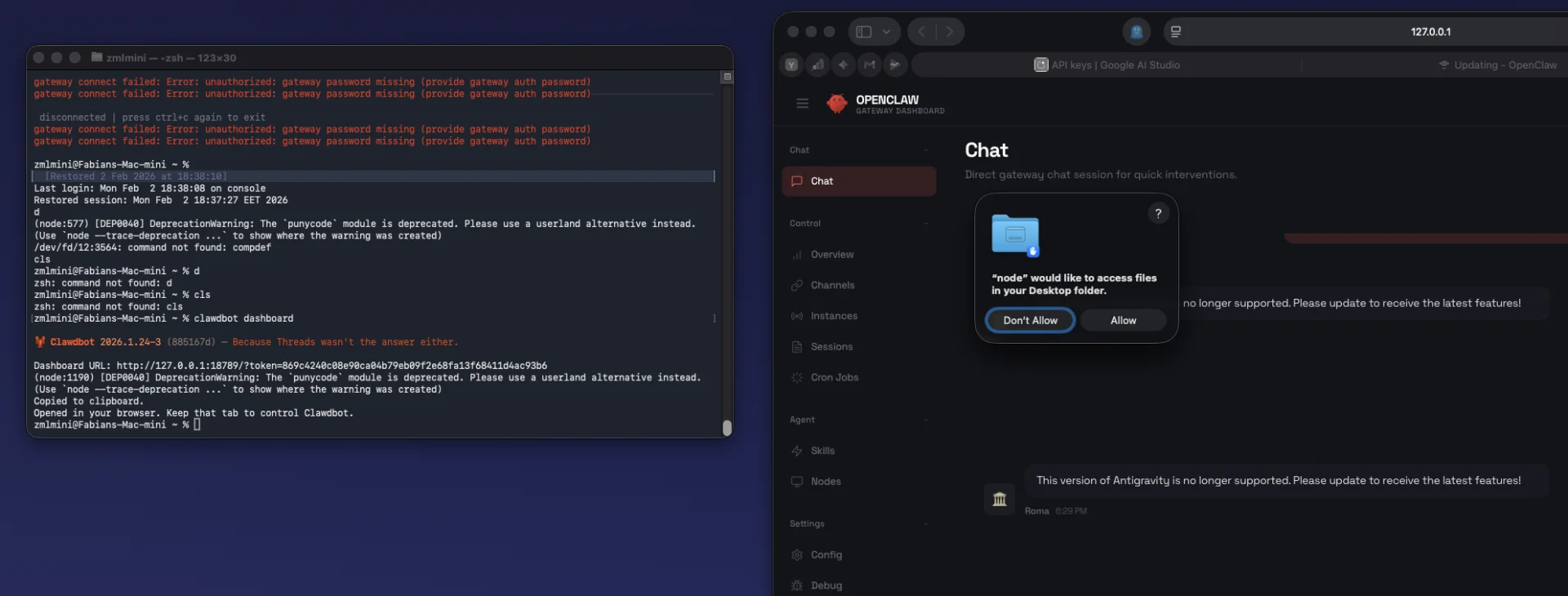Viewport: 1568px width, 596px height.
Task: Click the page menu icon in the address bar
Action: (1176, 32)
